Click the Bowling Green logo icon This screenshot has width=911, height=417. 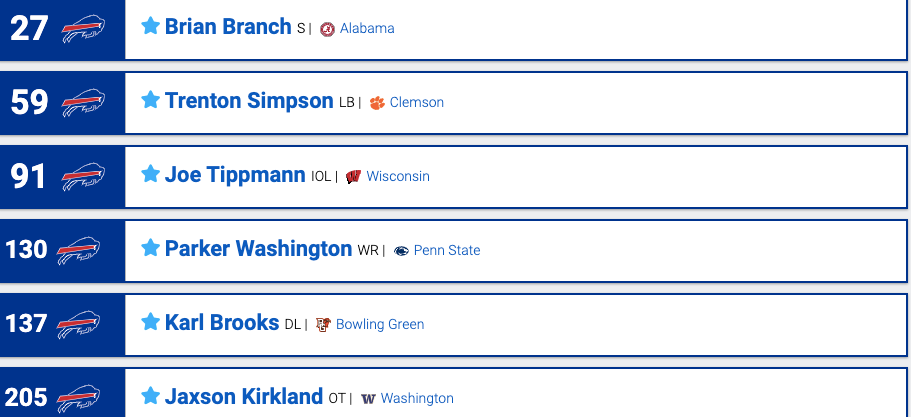pyautogui.click(x=323, y=325)
